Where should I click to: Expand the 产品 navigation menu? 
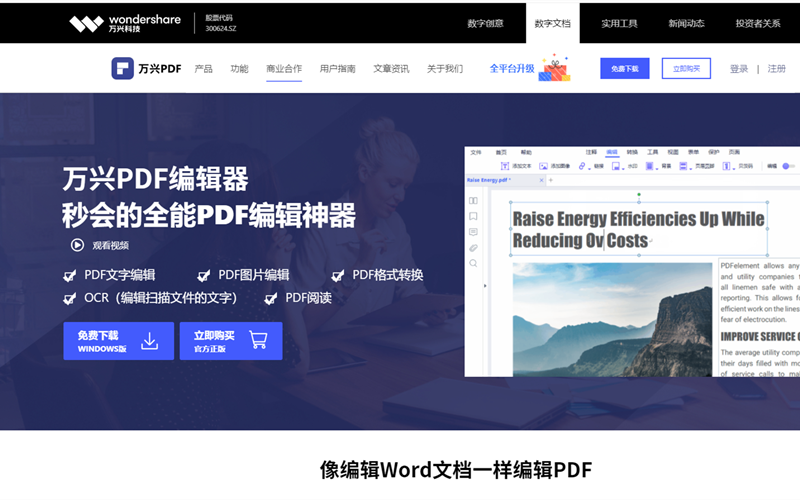[x=203, y=69]
